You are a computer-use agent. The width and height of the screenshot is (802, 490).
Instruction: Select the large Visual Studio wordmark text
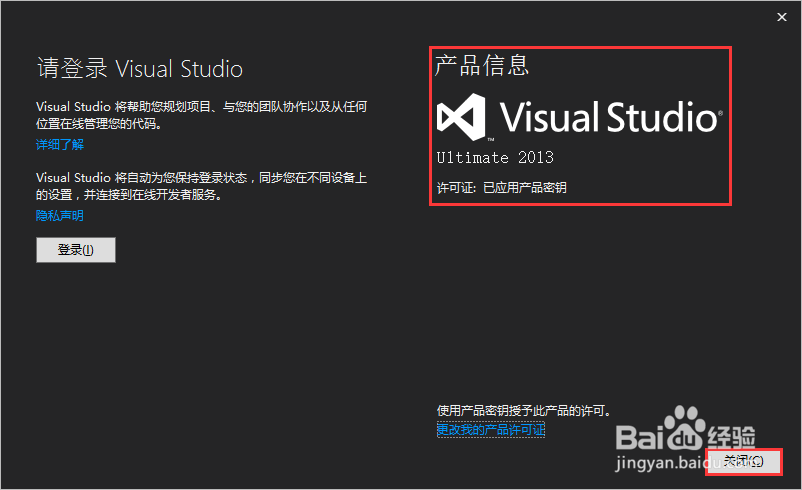click(x=606, y=117)
